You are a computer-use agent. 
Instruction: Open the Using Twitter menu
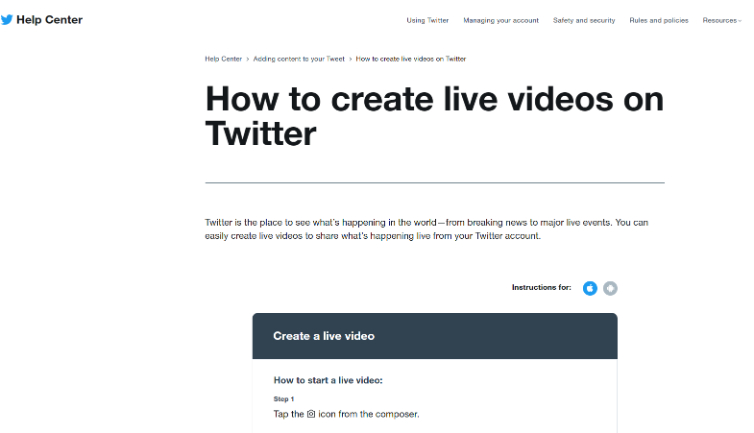[x=427, y=20]
